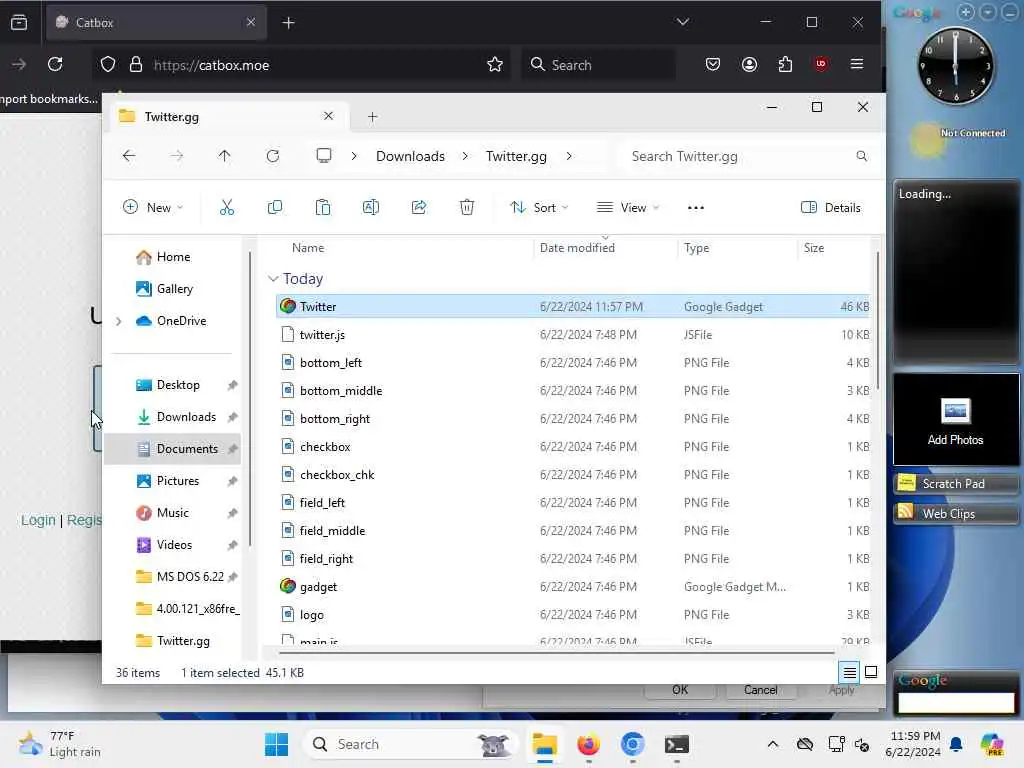This screenshot has height=768, width=1024.
Task: Click the vertical scrollbar in file list
Action: point(878,320)
